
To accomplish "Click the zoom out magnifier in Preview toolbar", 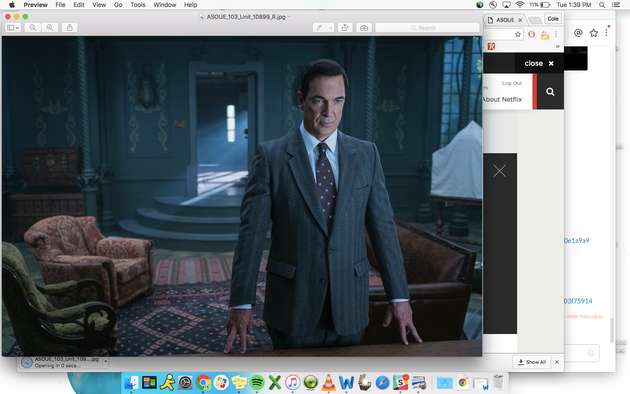I will pos(33,28).
